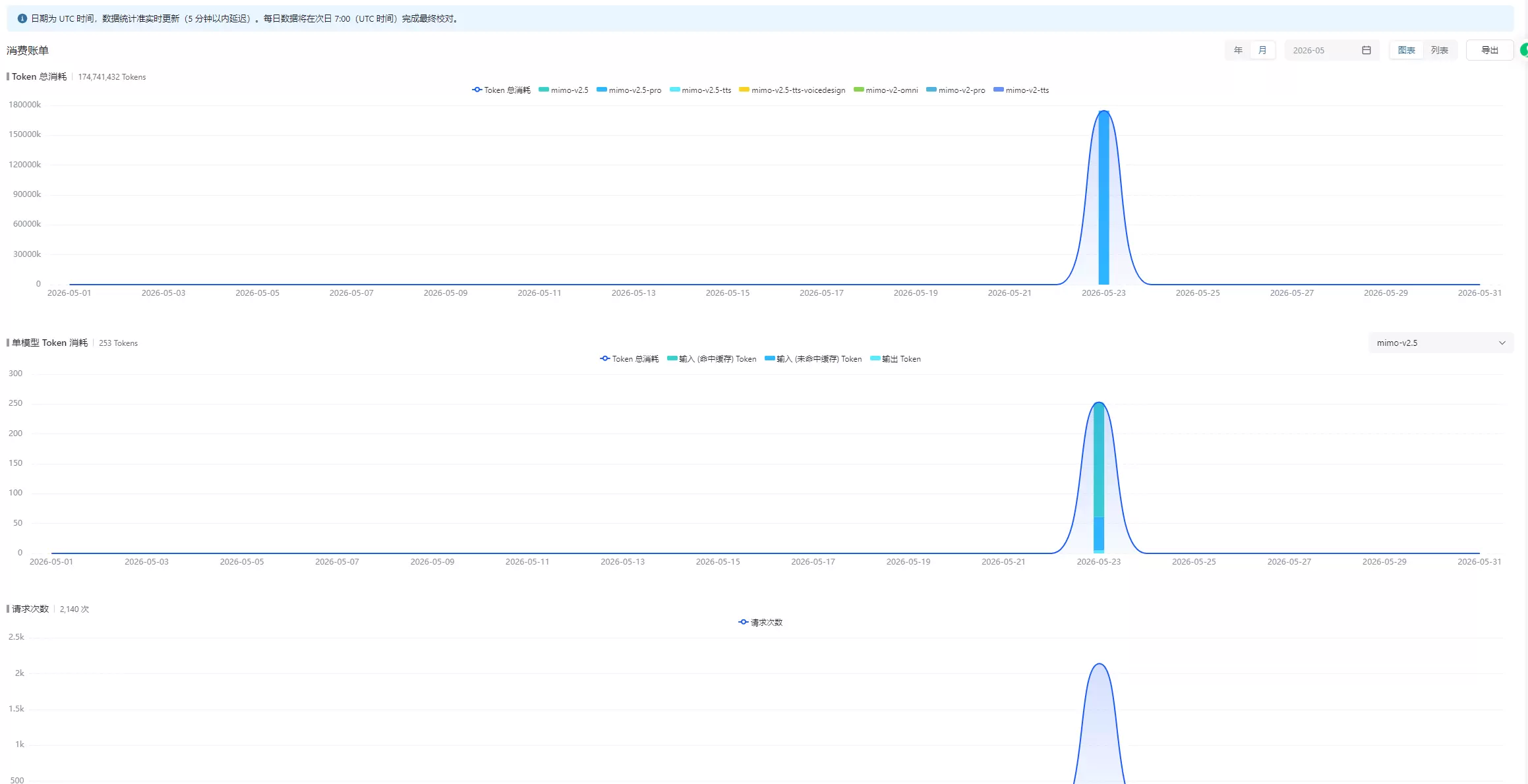Toggle mimo-v2.5-tts-voicedesign legend marker
1528x784 pixels.
click(744, 90)
